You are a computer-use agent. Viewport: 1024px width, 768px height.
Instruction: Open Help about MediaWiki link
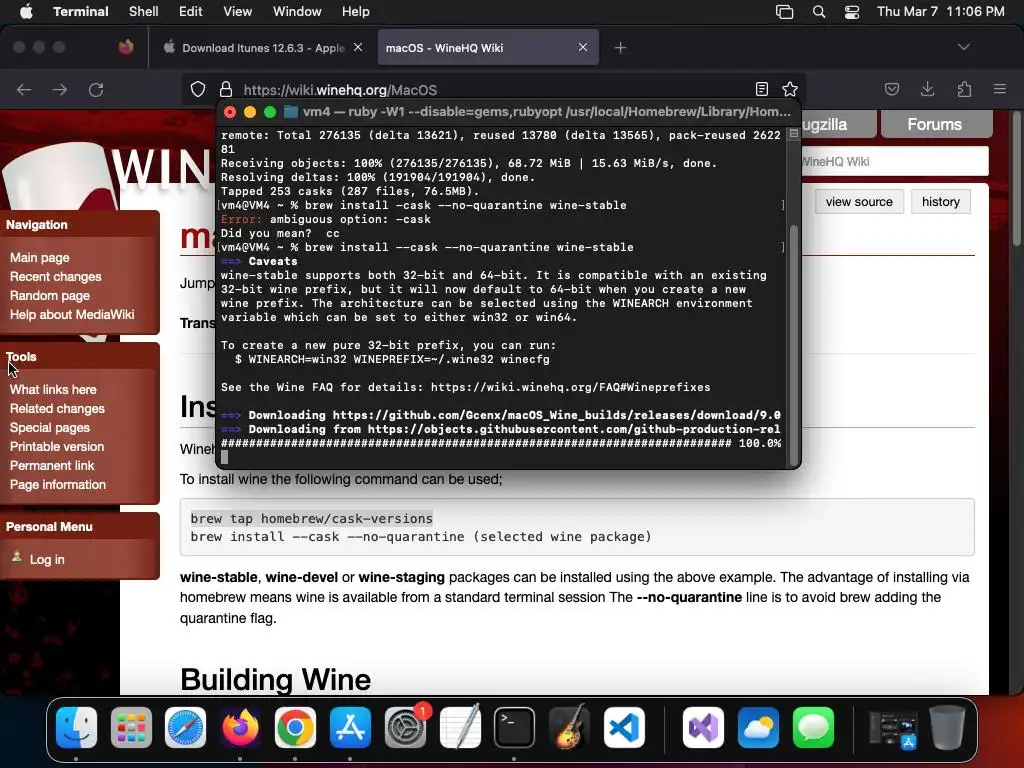click(x=72, y=314)
